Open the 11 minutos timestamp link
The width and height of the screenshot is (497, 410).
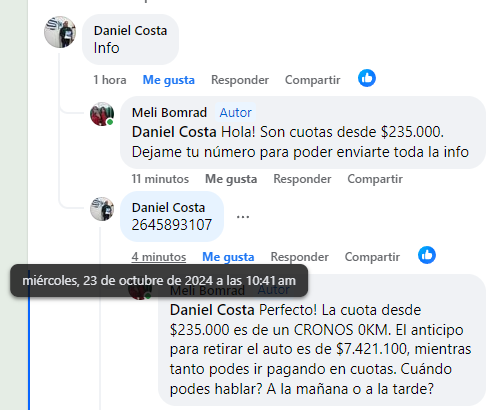pyautogui.click(x=160, y=179)
